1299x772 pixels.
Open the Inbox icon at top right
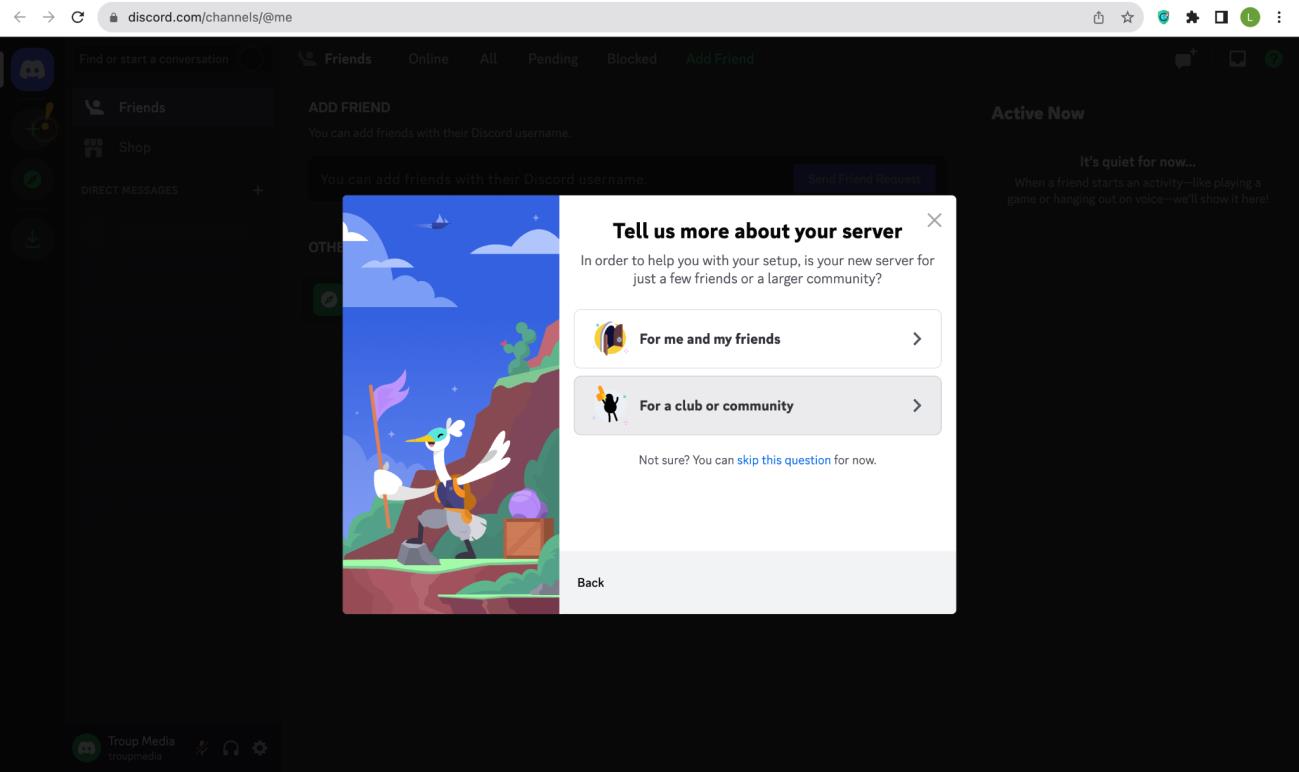pyautogui.click(x=1238, y=60)
